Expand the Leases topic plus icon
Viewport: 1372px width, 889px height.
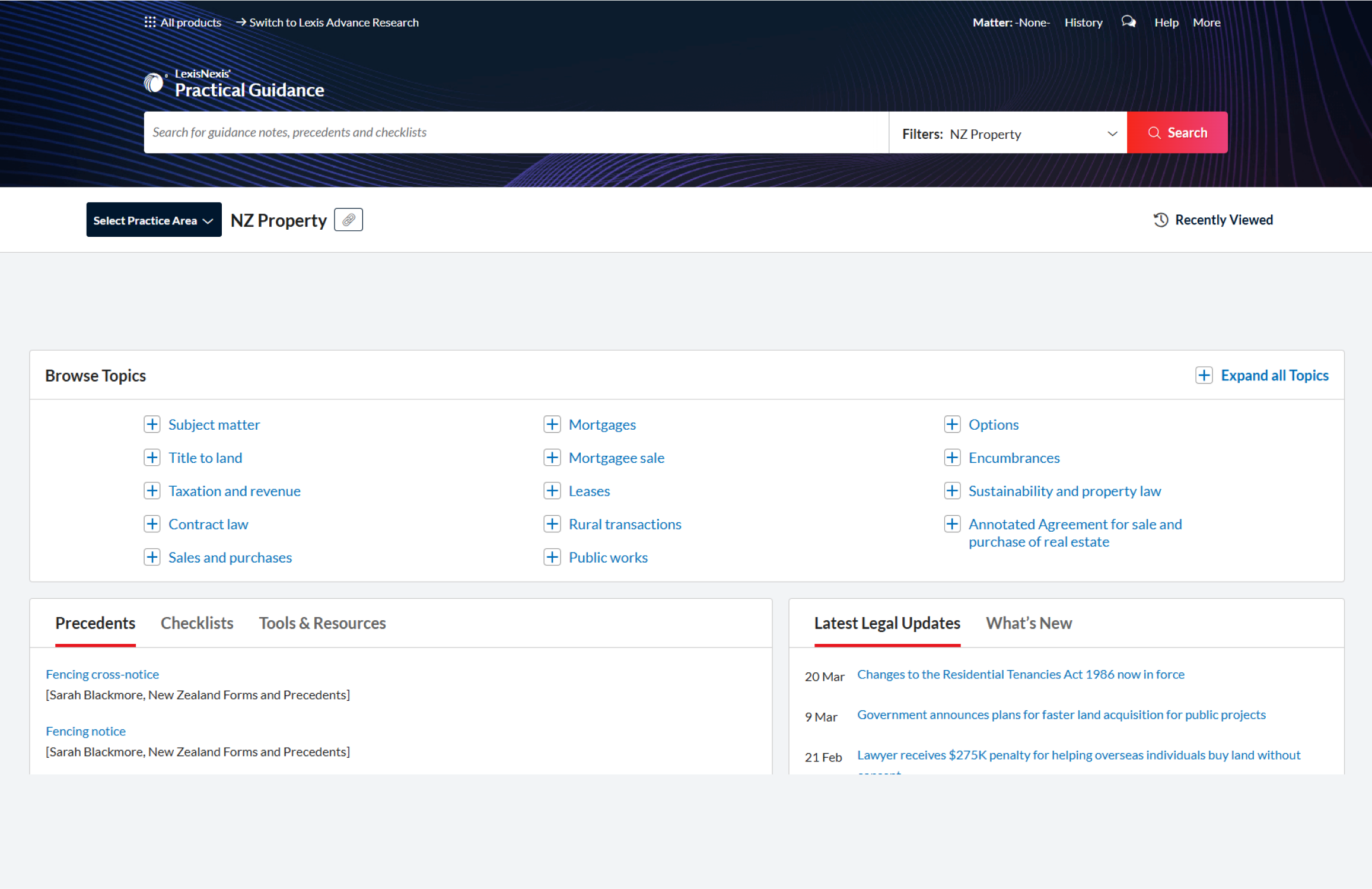(552, 491)
